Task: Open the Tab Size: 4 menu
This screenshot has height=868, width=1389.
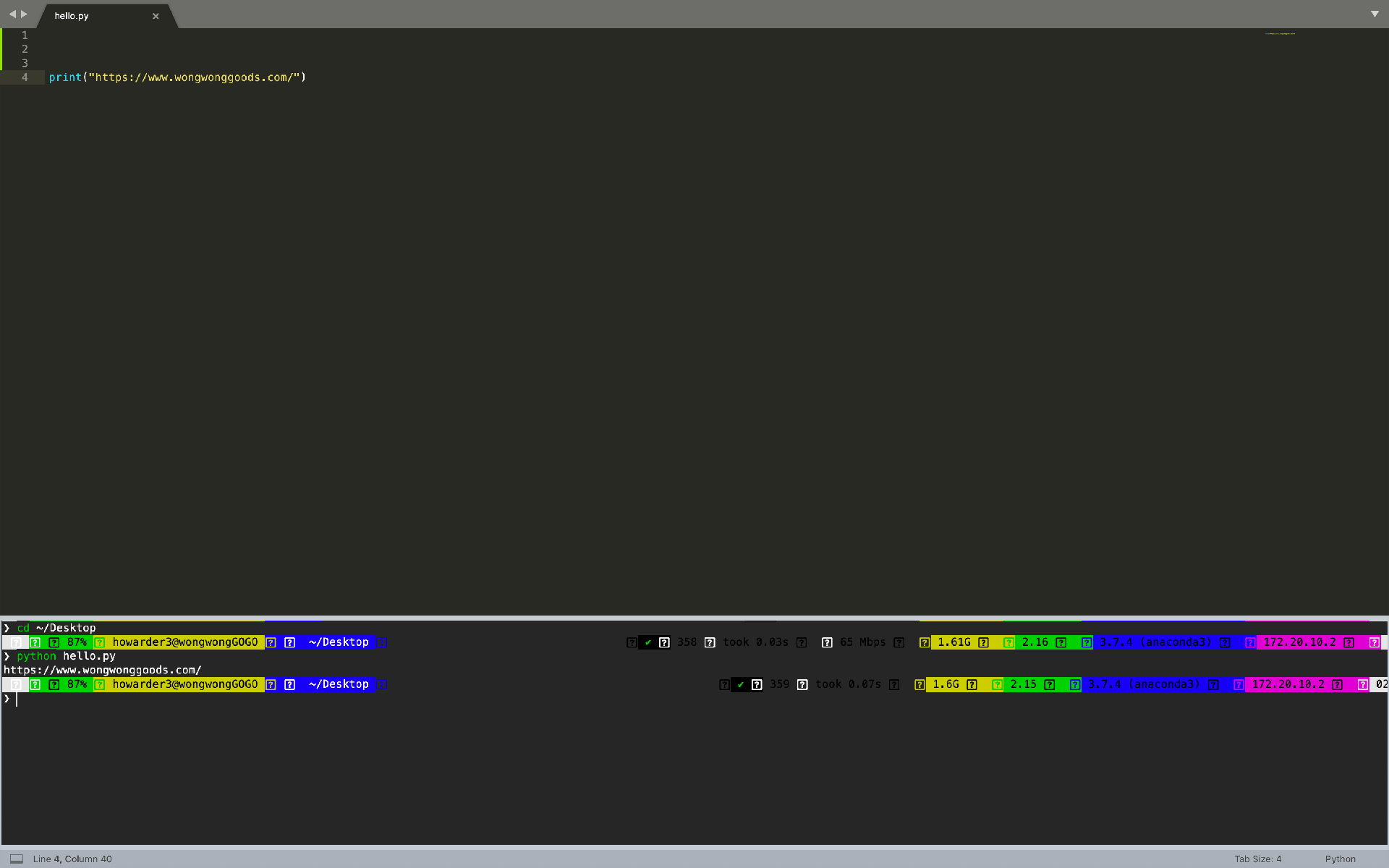Action: coord(1257,859)
